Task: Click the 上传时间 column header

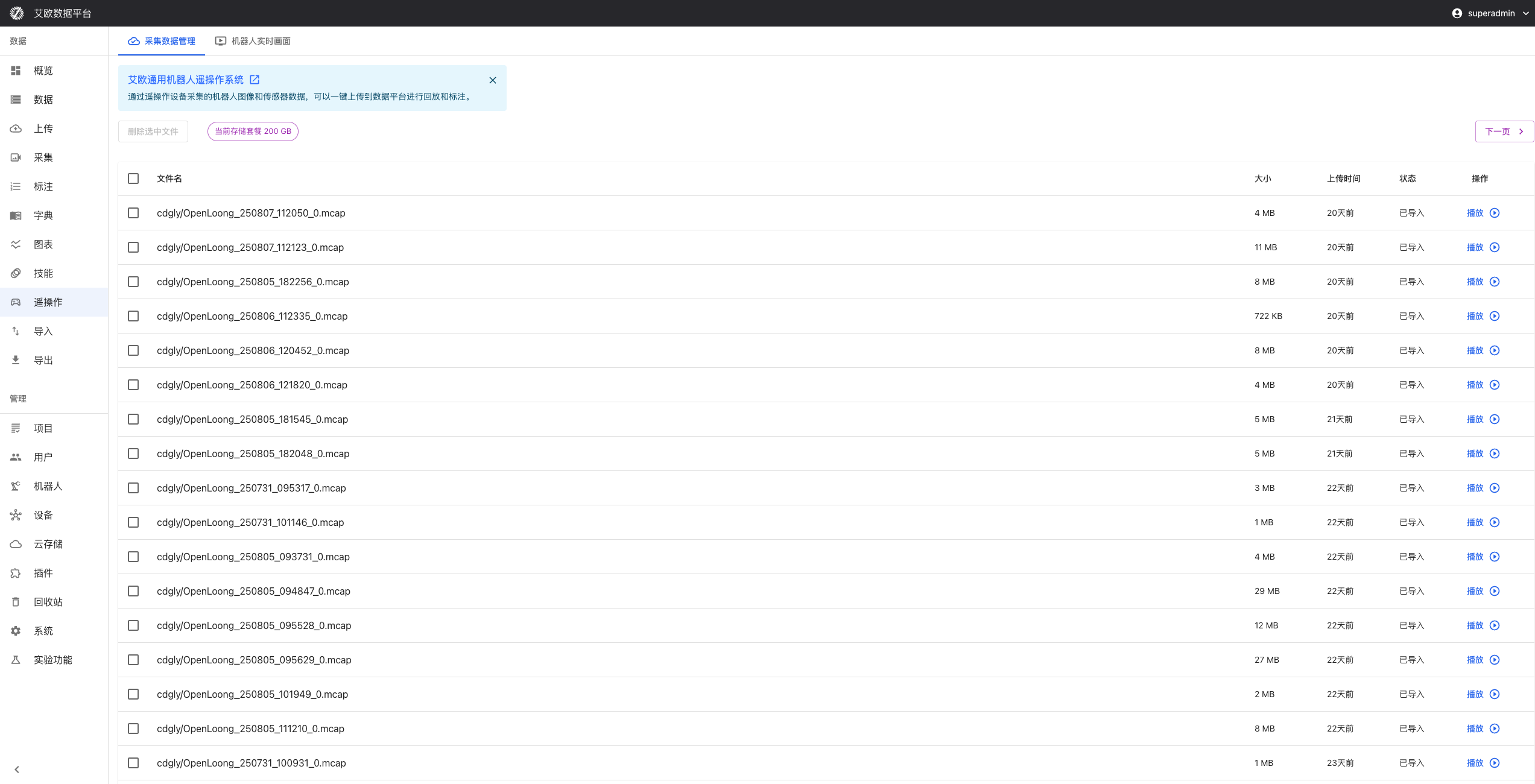Action: [x=1344, y=179]
